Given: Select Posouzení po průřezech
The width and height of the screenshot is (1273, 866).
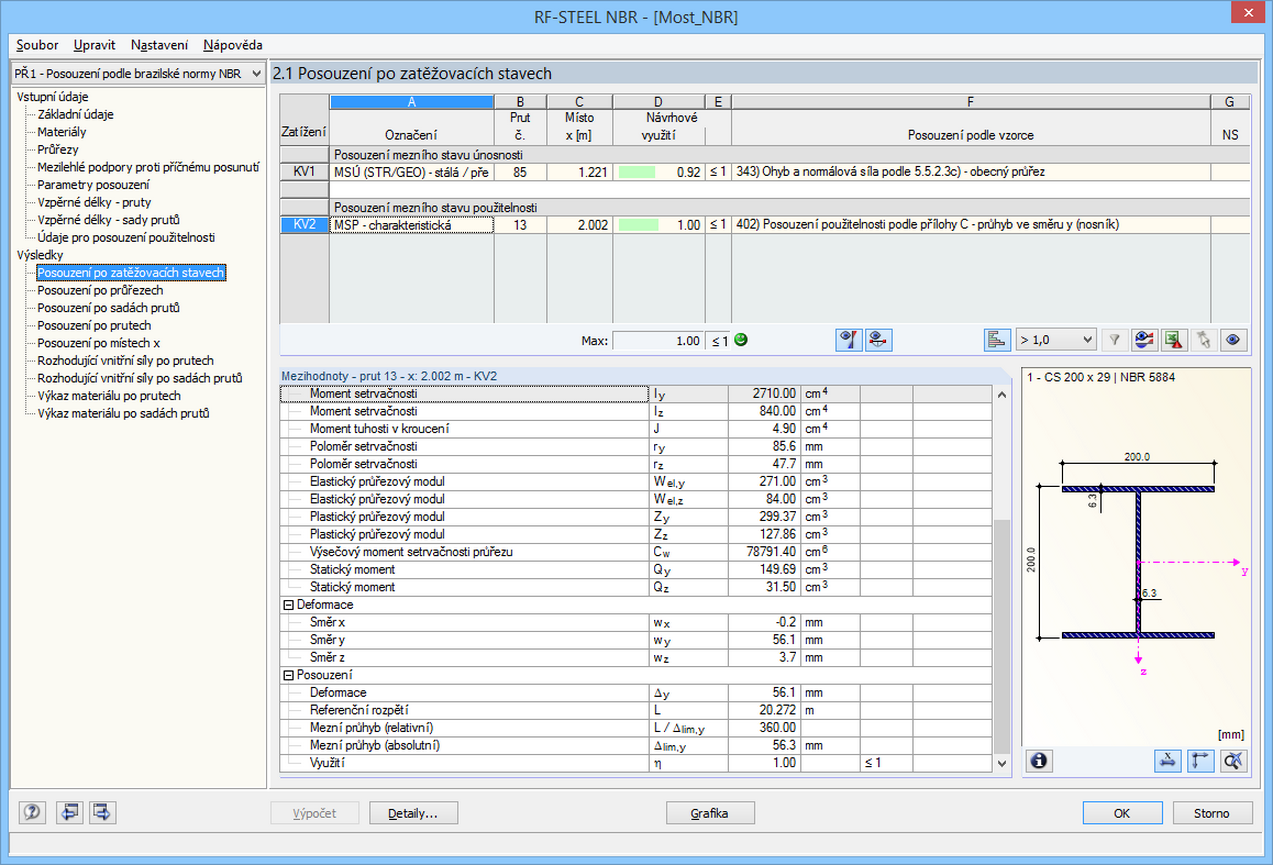Looking at the screenshot, I should 99,290.
